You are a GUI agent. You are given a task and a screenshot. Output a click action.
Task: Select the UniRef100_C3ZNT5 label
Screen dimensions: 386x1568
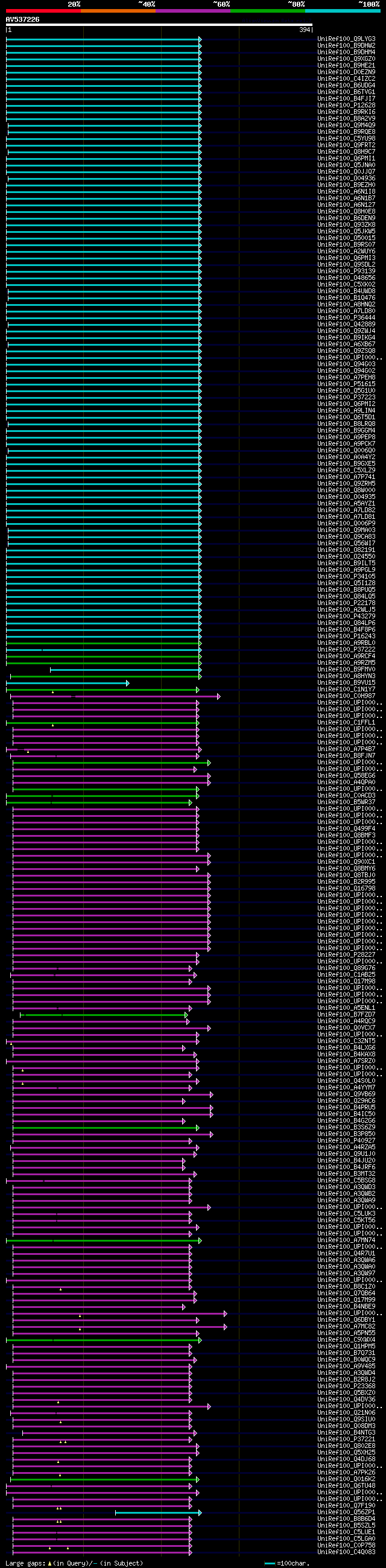[346, 1041]
